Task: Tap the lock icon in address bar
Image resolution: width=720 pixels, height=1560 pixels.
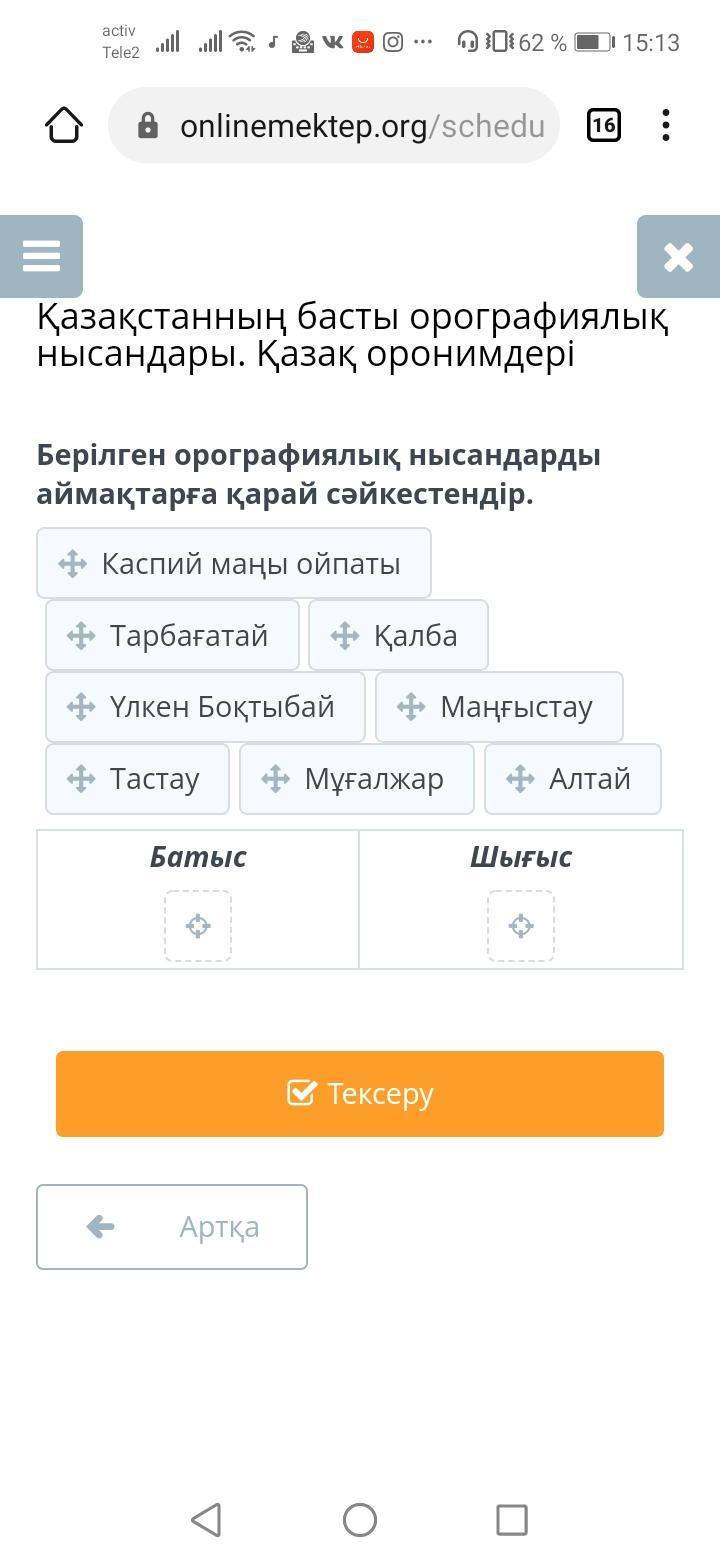Action: pos(148,125)
